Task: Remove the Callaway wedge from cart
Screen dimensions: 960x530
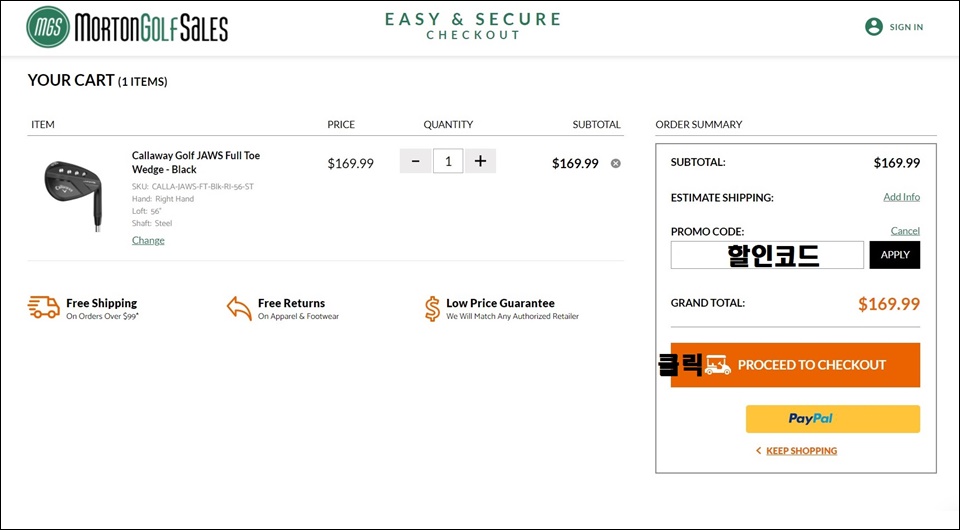Action: coord(616,163)
